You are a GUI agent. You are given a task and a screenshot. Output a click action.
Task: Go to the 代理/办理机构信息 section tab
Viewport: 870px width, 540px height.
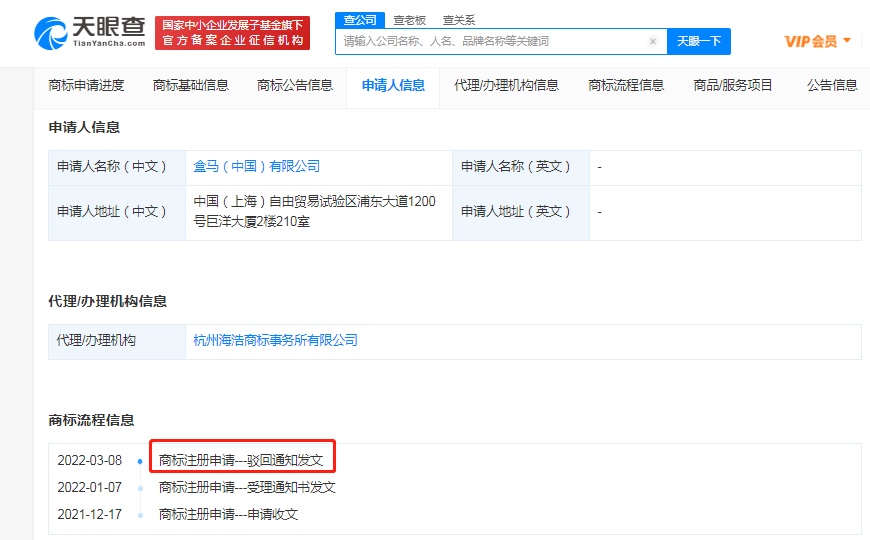click(x=506, y=85)
